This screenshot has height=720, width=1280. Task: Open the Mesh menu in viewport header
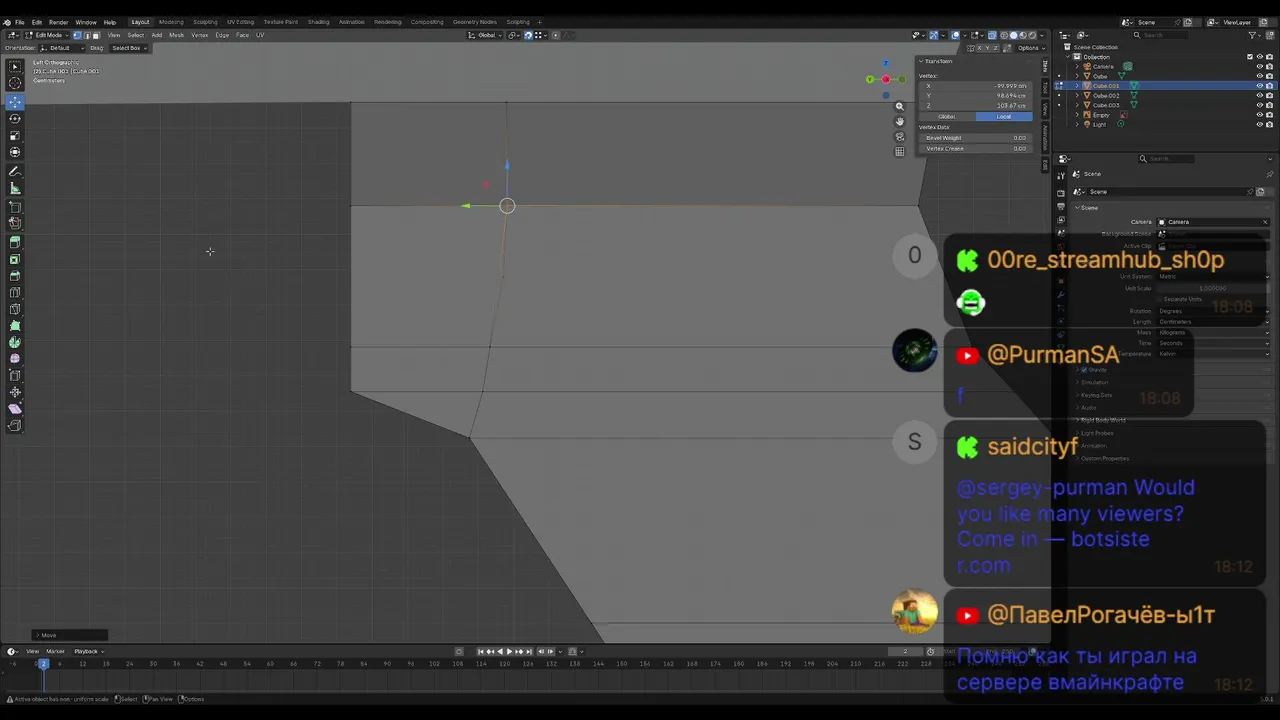[x=176, y=35]
